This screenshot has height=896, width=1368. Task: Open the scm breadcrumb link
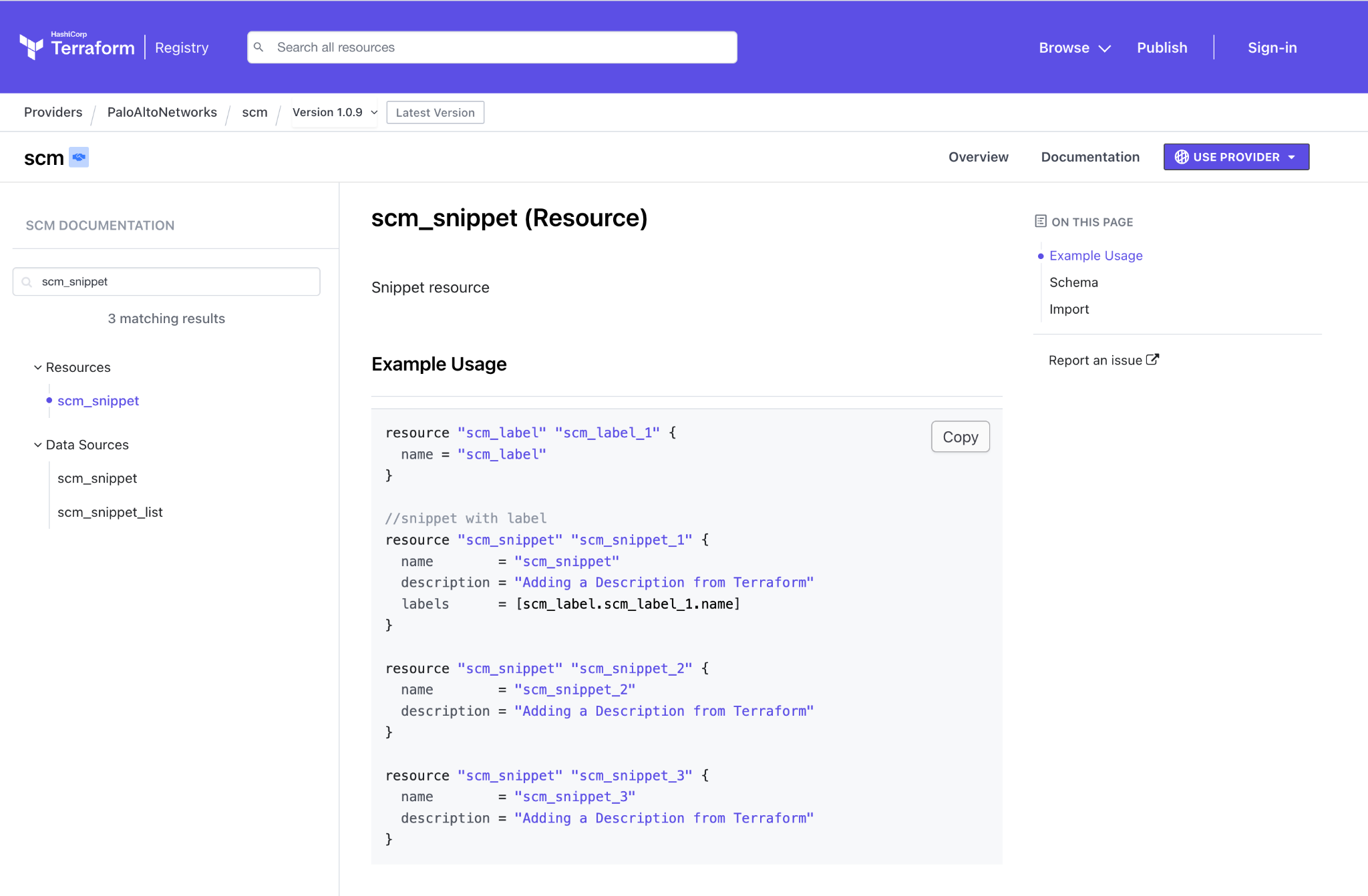(x=254, y=112)
